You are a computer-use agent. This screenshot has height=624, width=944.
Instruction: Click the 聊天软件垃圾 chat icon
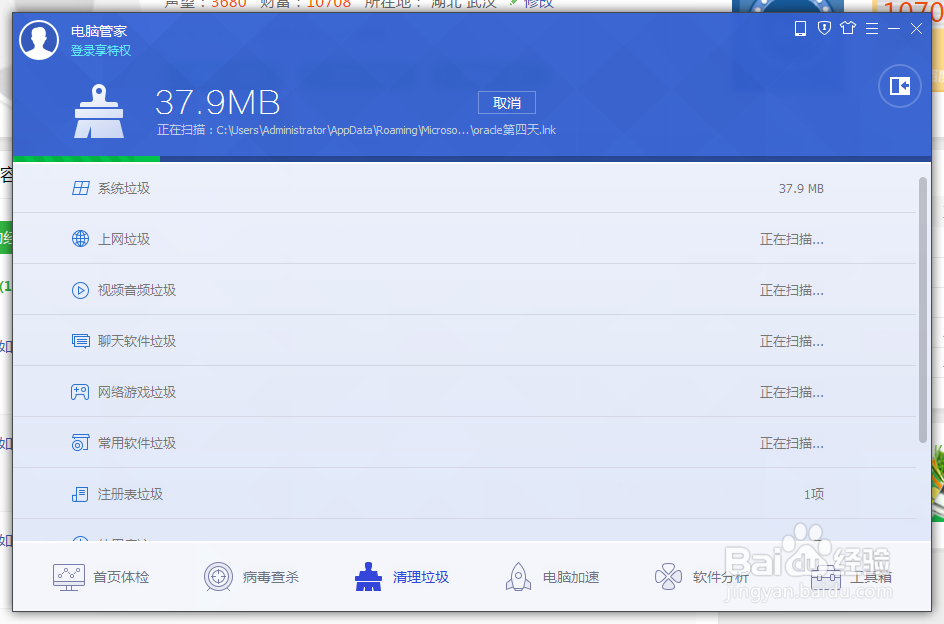click(x=81, y=341)
